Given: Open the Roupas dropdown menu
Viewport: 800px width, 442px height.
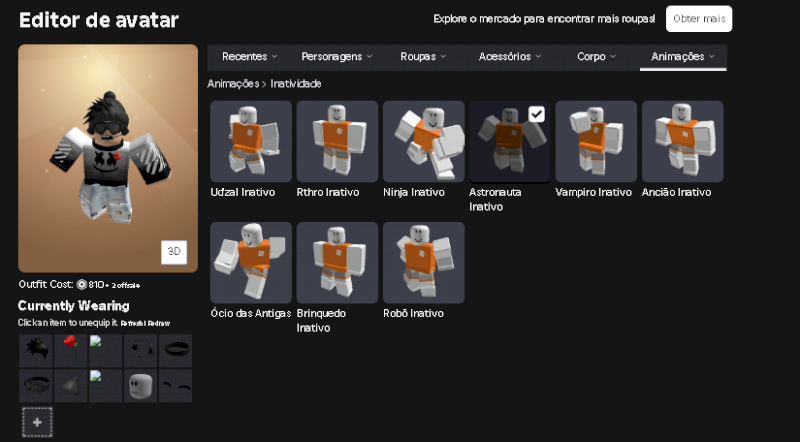Looking at the screenshot, I should pyautogui.click(x=423, y=57).
